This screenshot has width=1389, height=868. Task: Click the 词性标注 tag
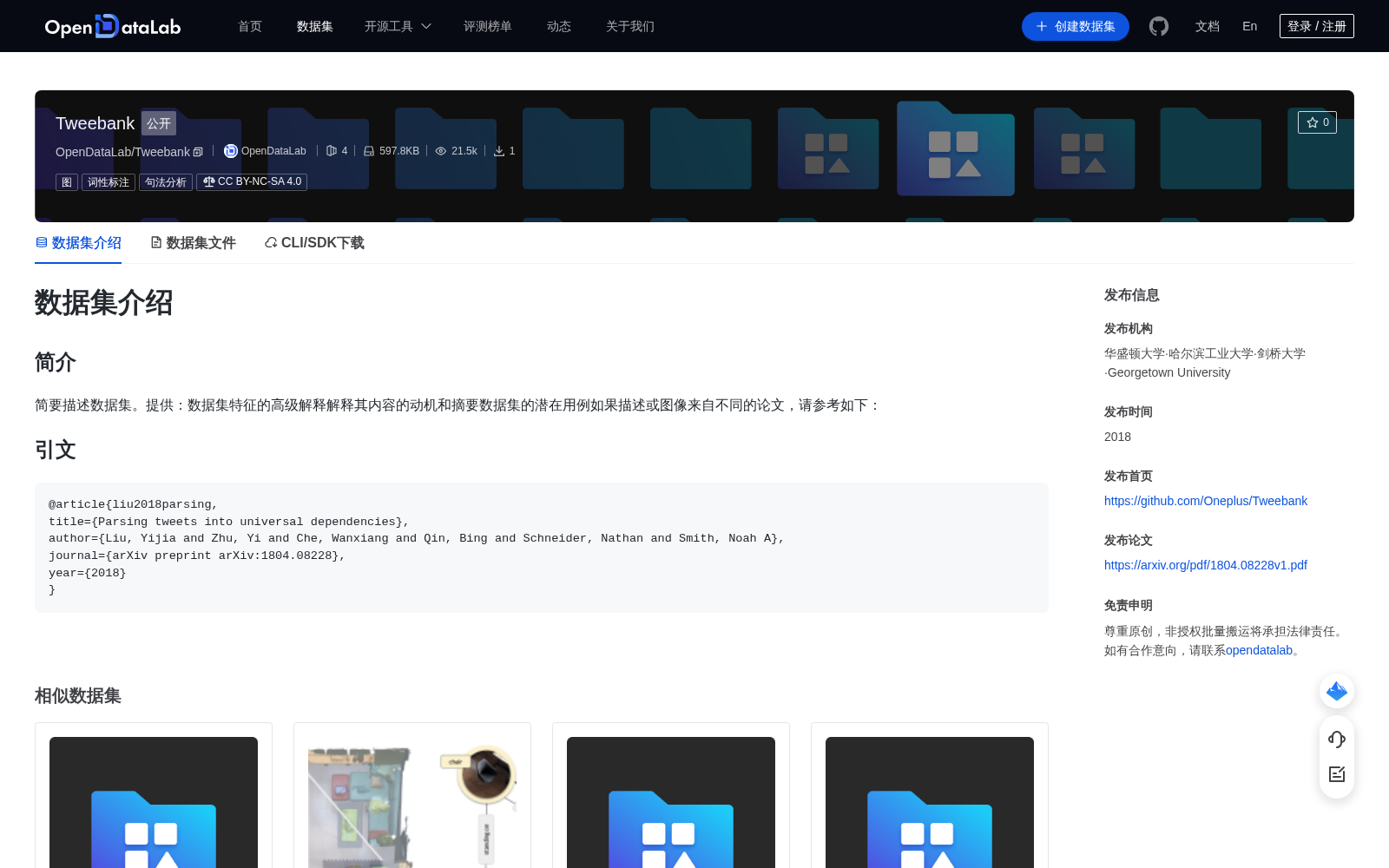(109, 181)
